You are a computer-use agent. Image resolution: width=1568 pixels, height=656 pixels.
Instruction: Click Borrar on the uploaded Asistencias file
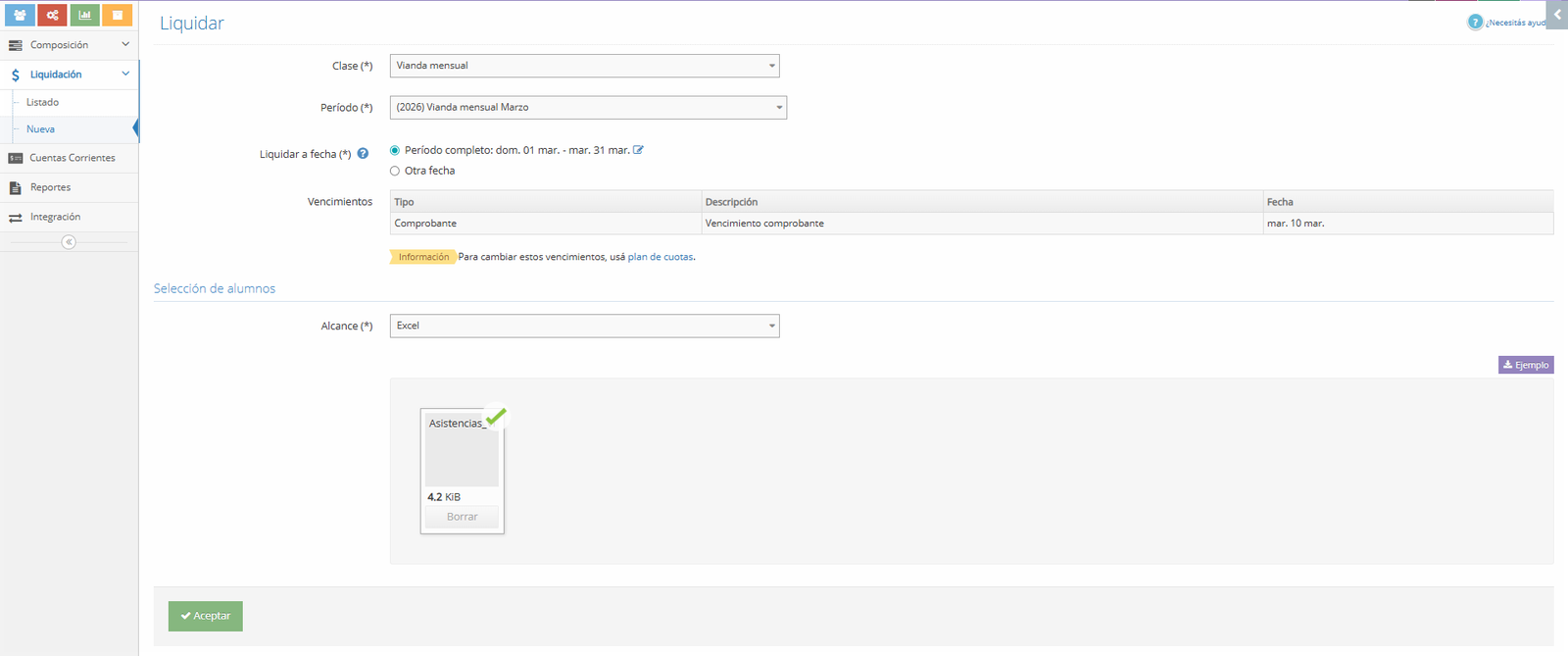click(462, 517)
